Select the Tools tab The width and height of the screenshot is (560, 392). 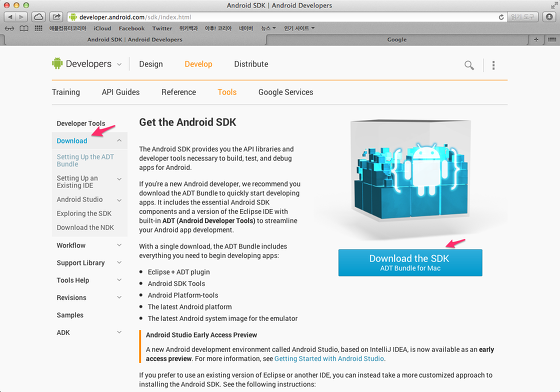coord(227,92)
